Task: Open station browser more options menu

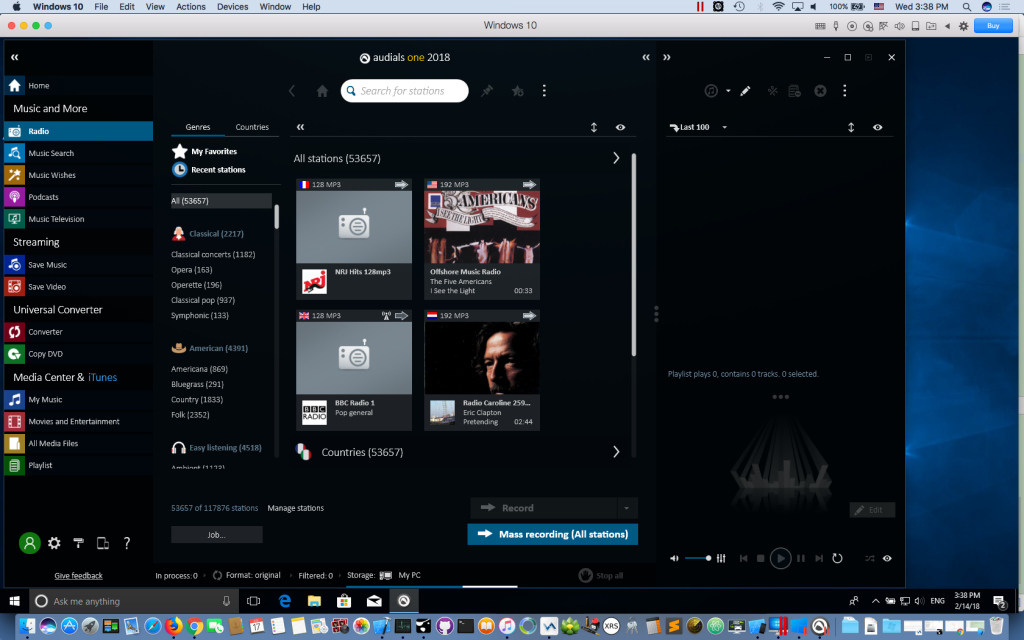Action: click(544, 91)
